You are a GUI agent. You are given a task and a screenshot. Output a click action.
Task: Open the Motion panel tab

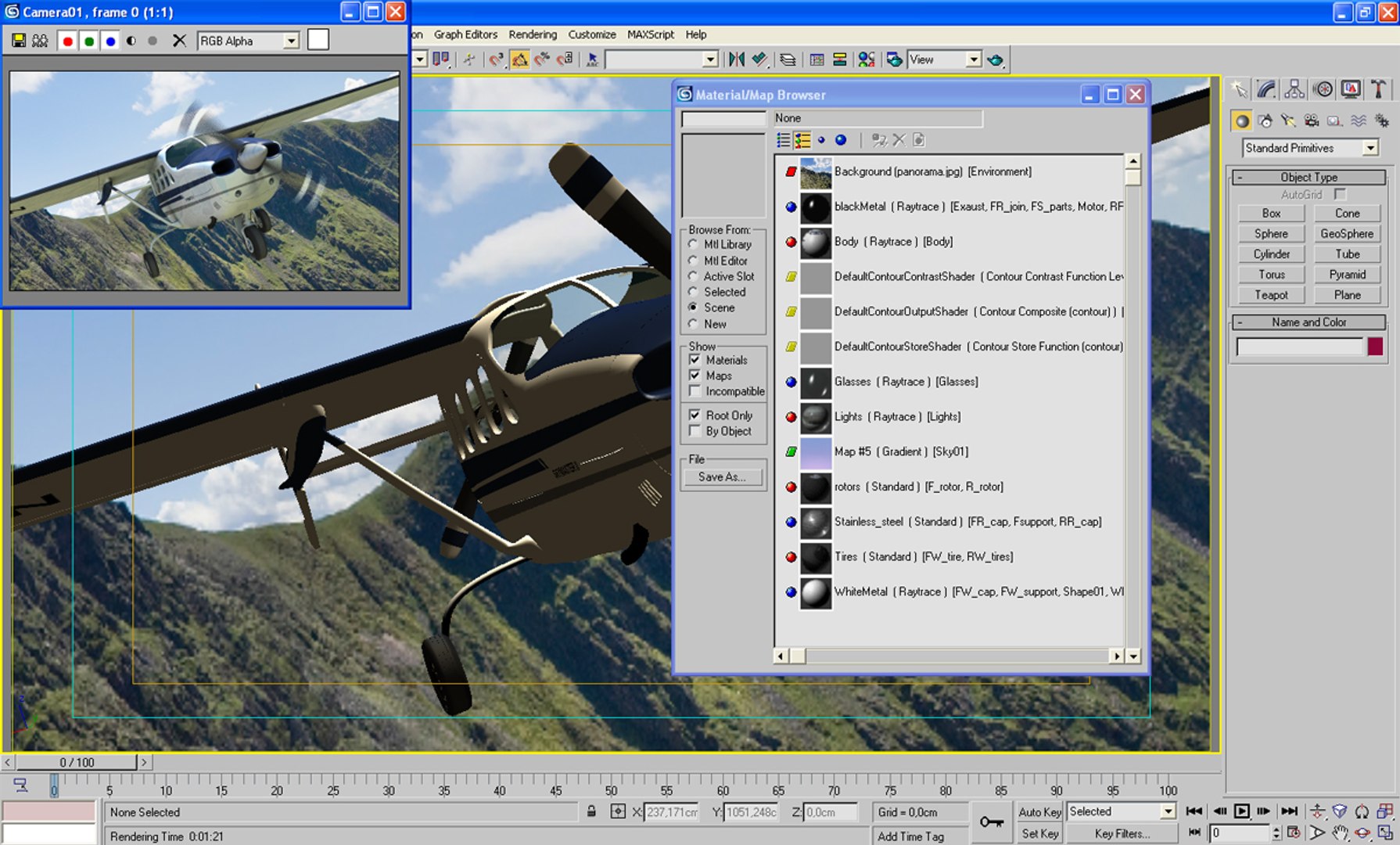[1323, 89]
